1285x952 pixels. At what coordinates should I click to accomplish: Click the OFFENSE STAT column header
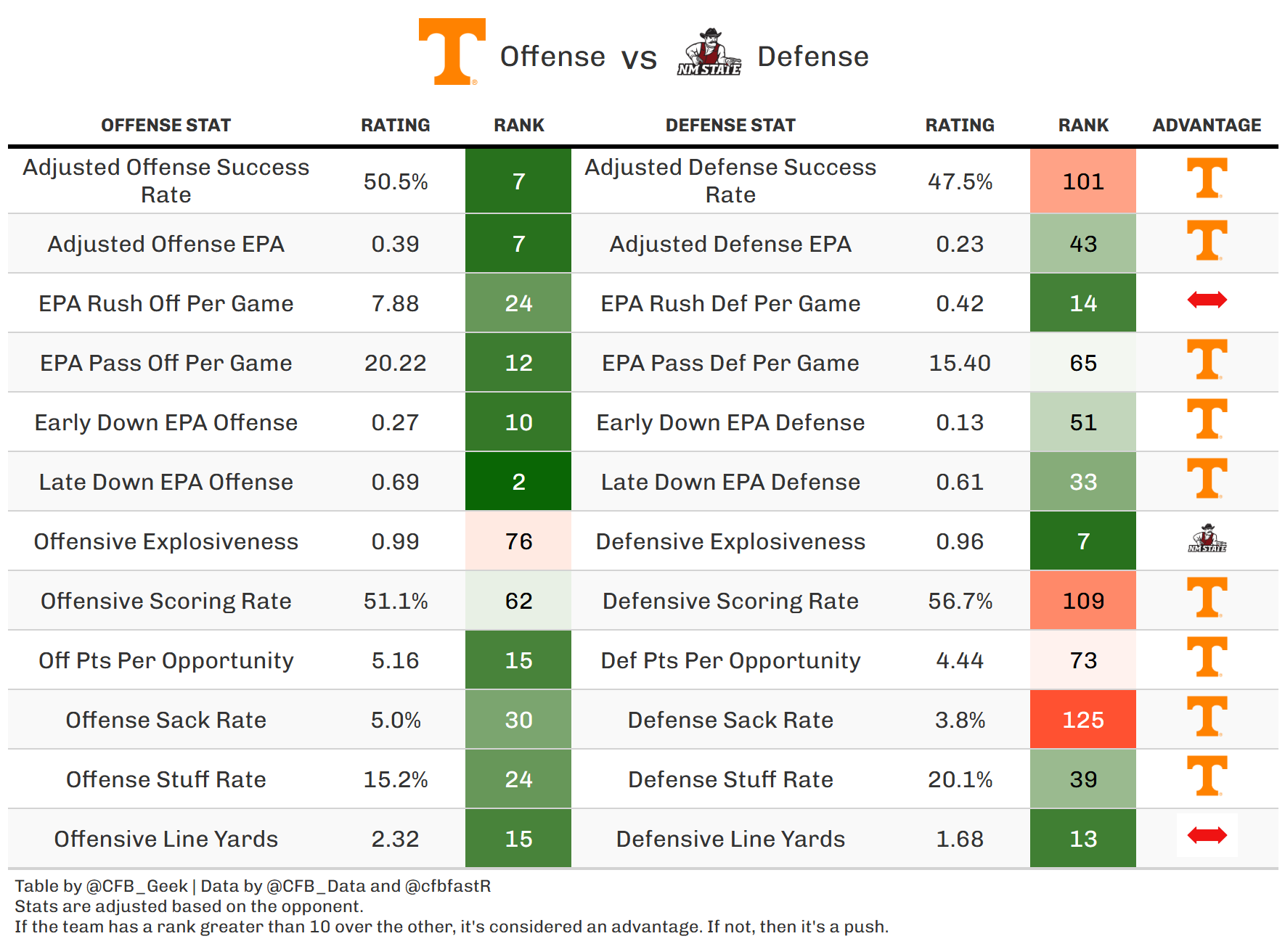[x=166, y=126]
